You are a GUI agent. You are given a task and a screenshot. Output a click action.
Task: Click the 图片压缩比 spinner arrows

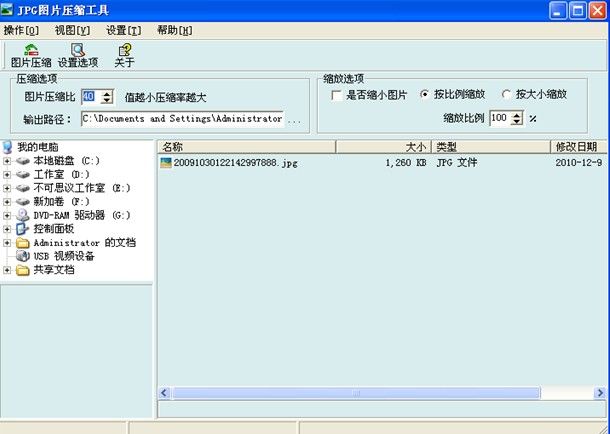[x=107, y=97]
